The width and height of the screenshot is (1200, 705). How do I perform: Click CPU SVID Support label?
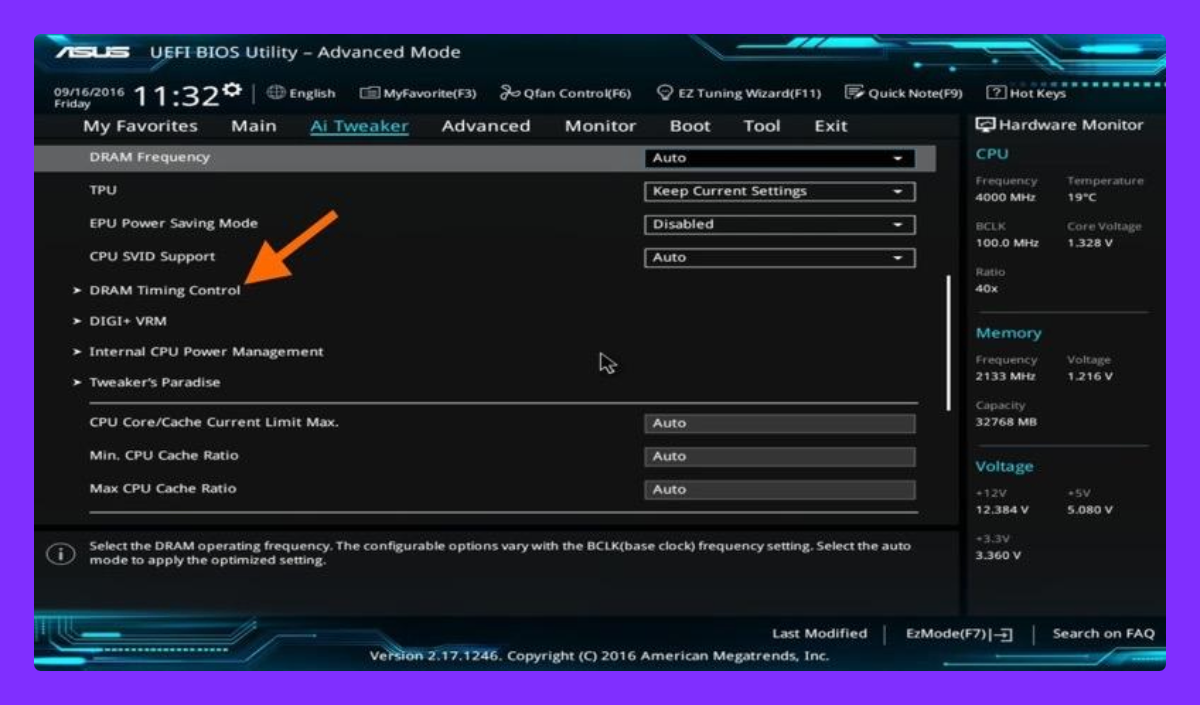[152, 256]
